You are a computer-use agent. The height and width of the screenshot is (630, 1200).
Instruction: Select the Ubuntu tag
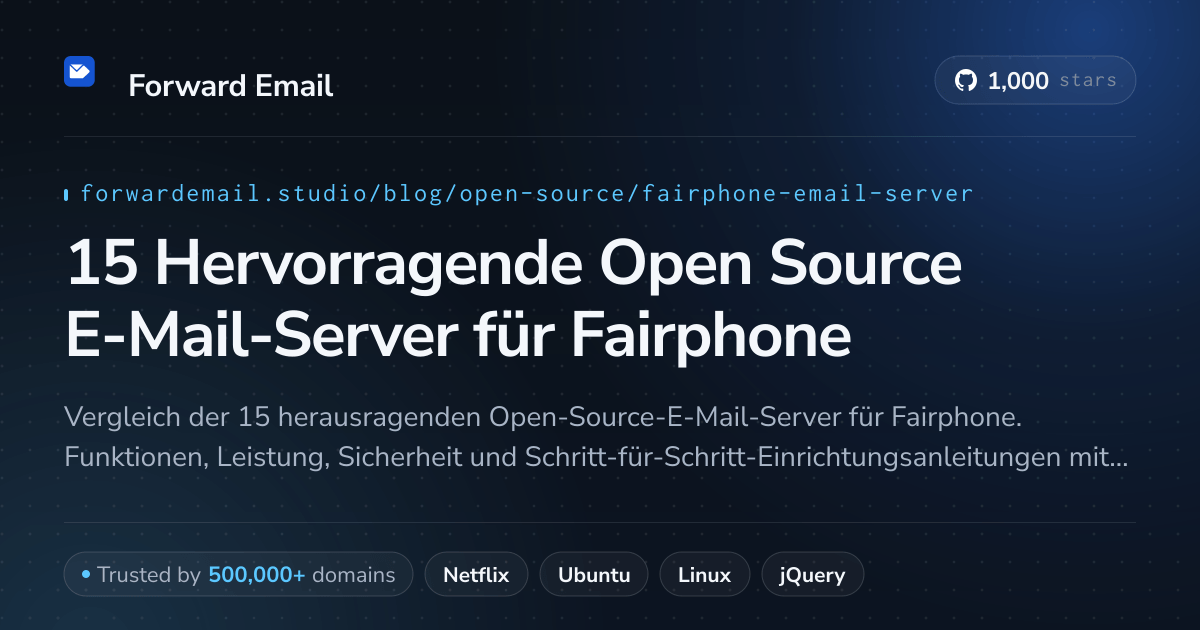tap(594, 575)
